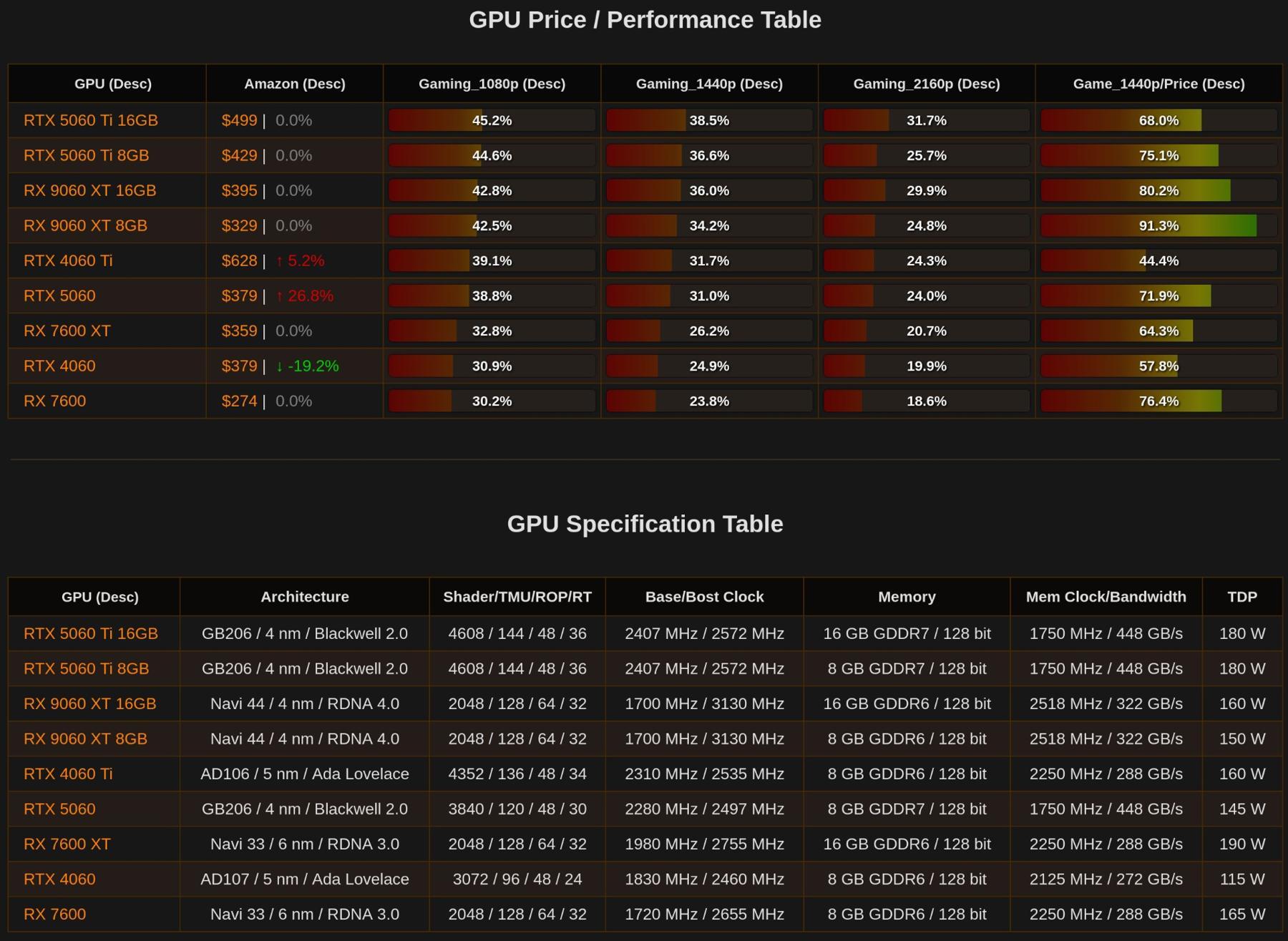Click the 91.3% price performance bar
Screen dimensions: 1288x941
pos(1158,225)
